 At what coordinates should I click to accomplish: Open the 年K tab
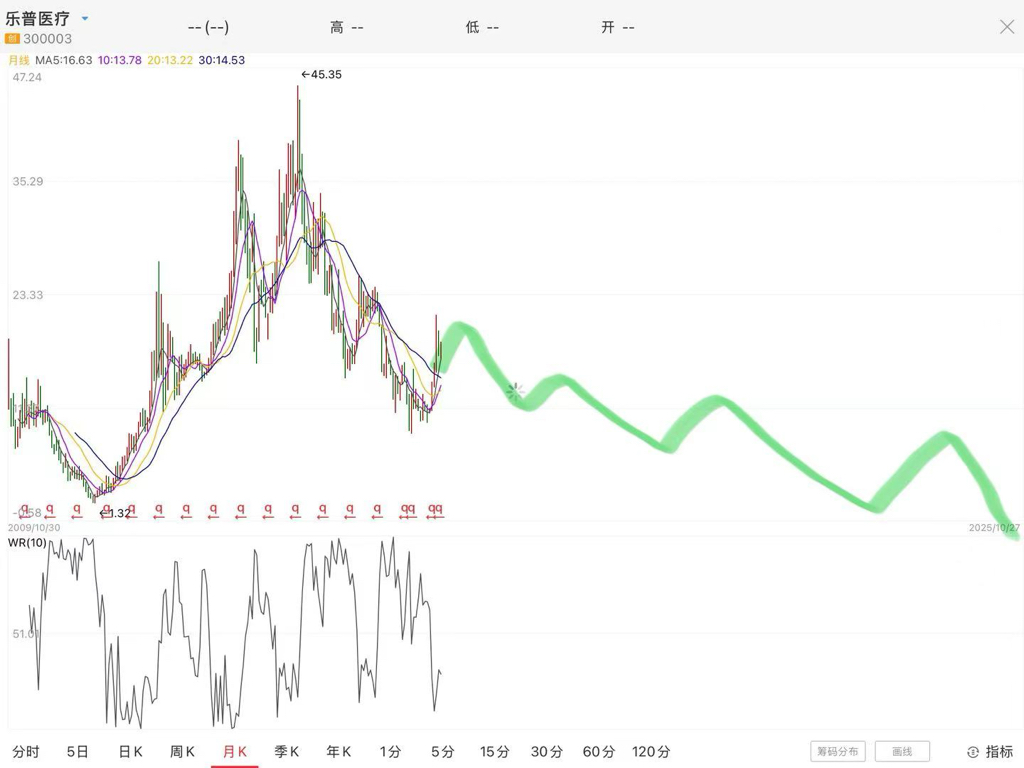click(338, 752)
